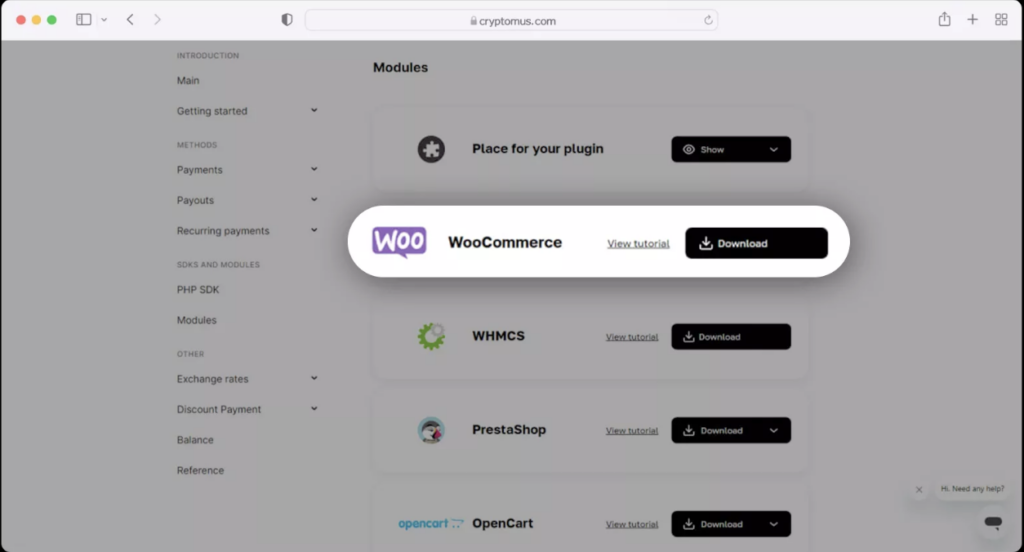Screen dimensions: 1024x552
Task: Click the WooCommerce logo icon
Action: pos(399,242)
